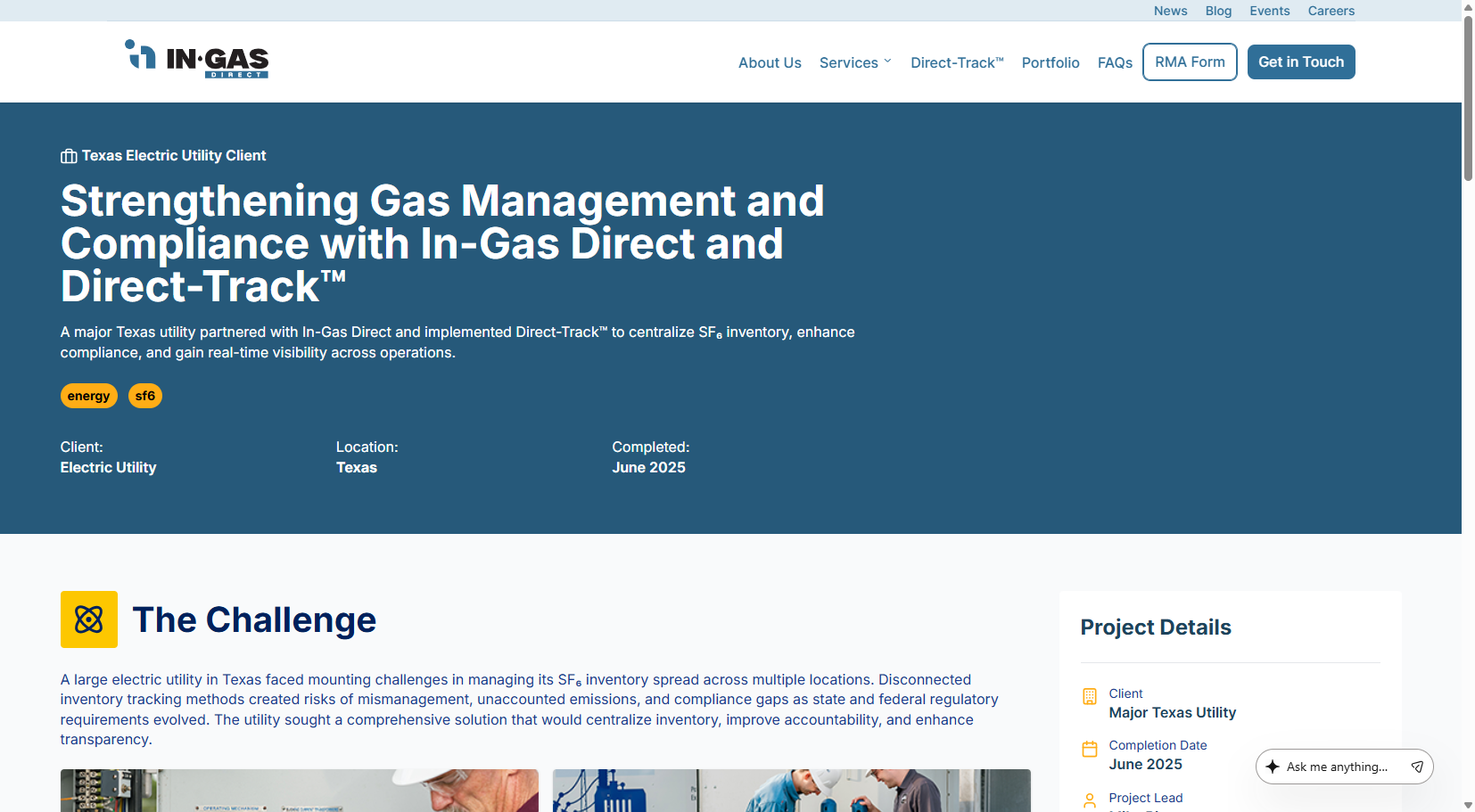Click the scrollbar down arrow
1475x812 pixels.
click(1467, 805)
